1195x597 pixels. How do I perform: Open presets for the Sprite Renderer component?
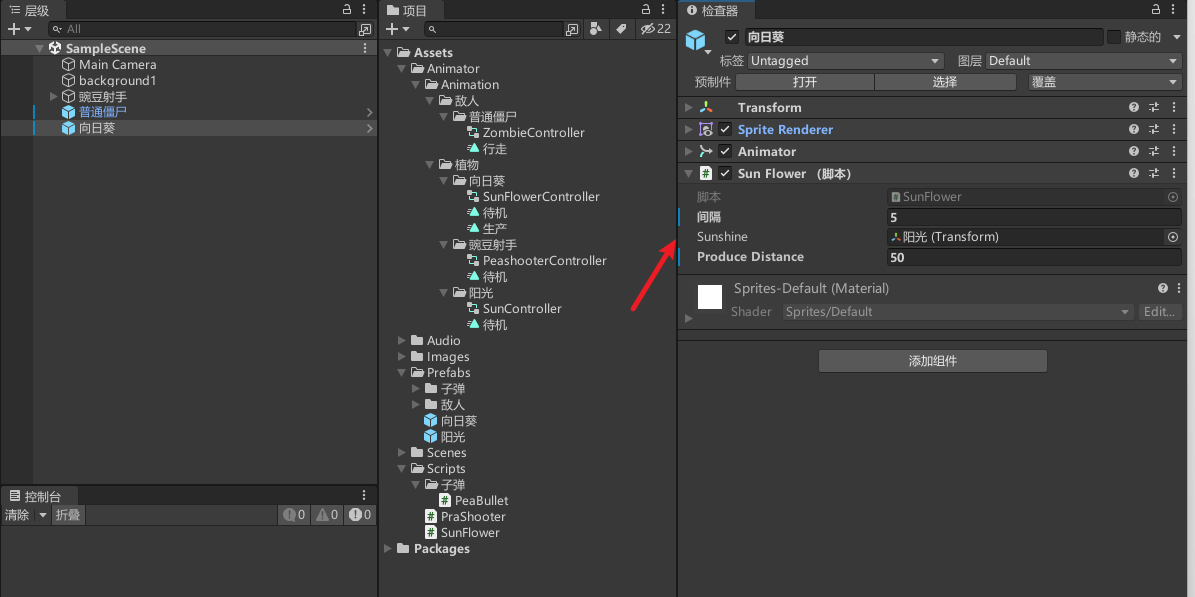click(1154, 130)
